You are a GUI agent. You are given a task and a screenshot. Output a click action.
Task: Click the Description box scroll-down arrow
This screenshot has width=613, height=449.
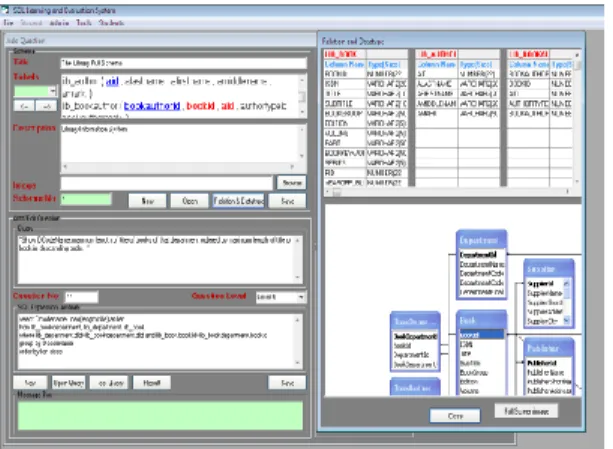click(x=302, y=156)
